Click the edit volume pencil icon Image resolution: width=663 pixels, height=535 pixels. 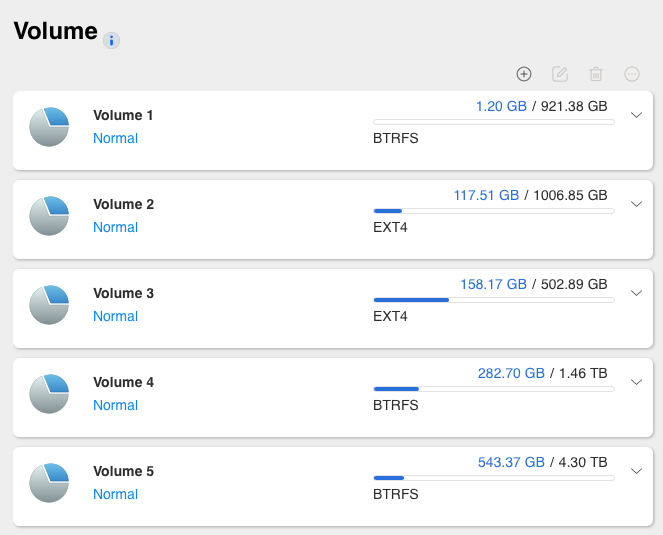[x=560, y=74]
